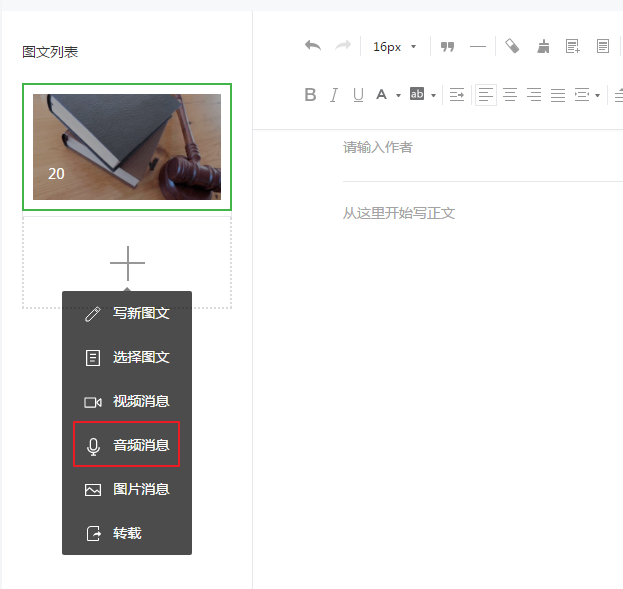Click the redo arrow icon
Image resolution: width=623 pixels, height=589 pixels.
[343, 46]
